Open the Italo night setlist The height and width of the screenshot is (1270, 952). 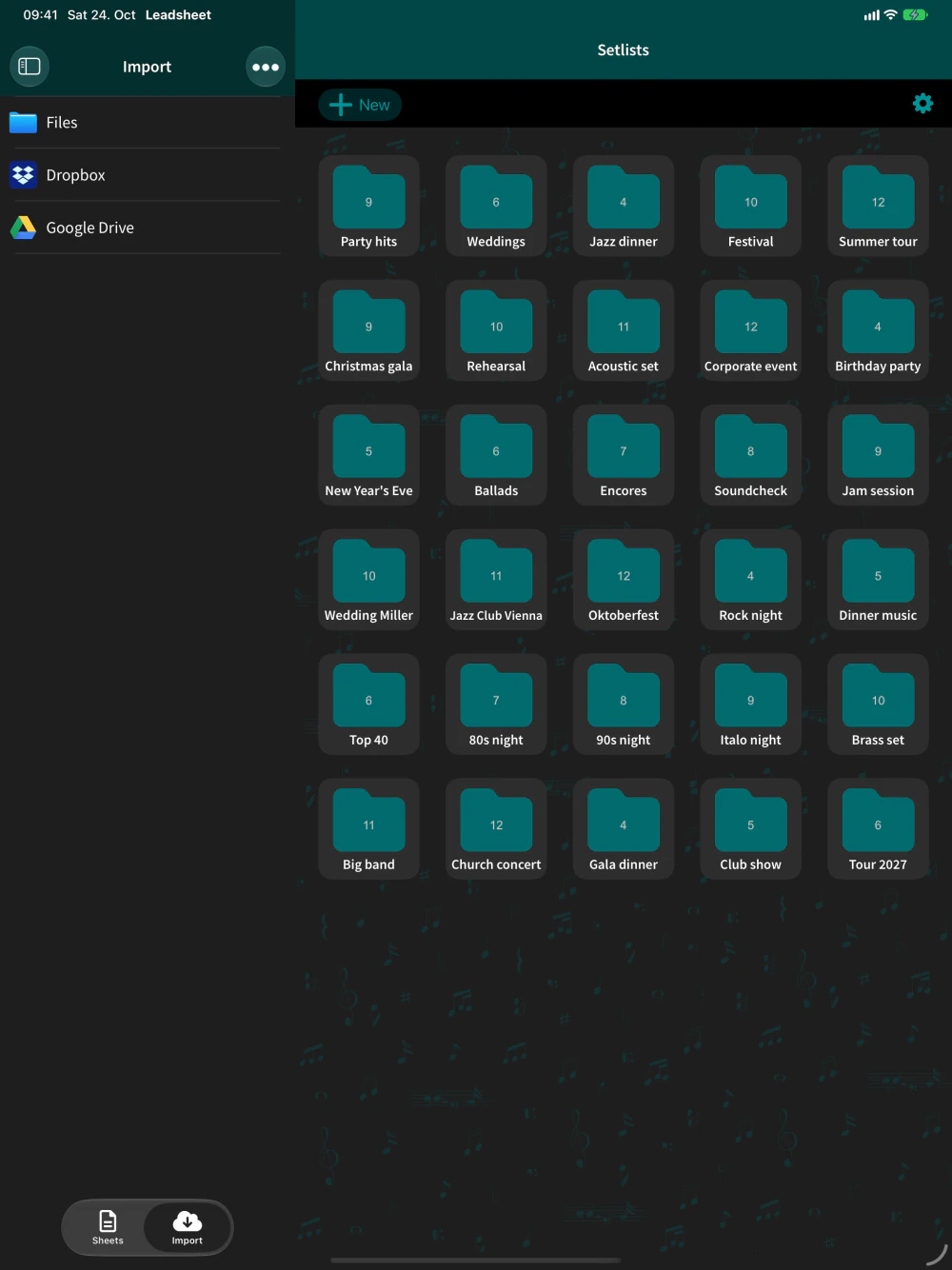[x=751, y=705]
